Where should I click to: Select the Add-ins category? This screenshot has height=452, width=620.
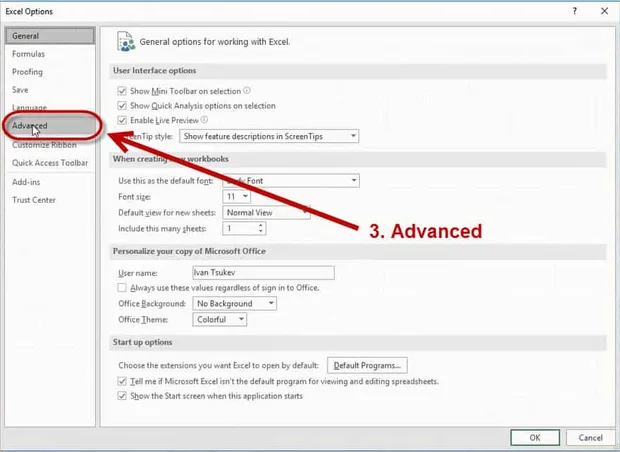point(26,182)
